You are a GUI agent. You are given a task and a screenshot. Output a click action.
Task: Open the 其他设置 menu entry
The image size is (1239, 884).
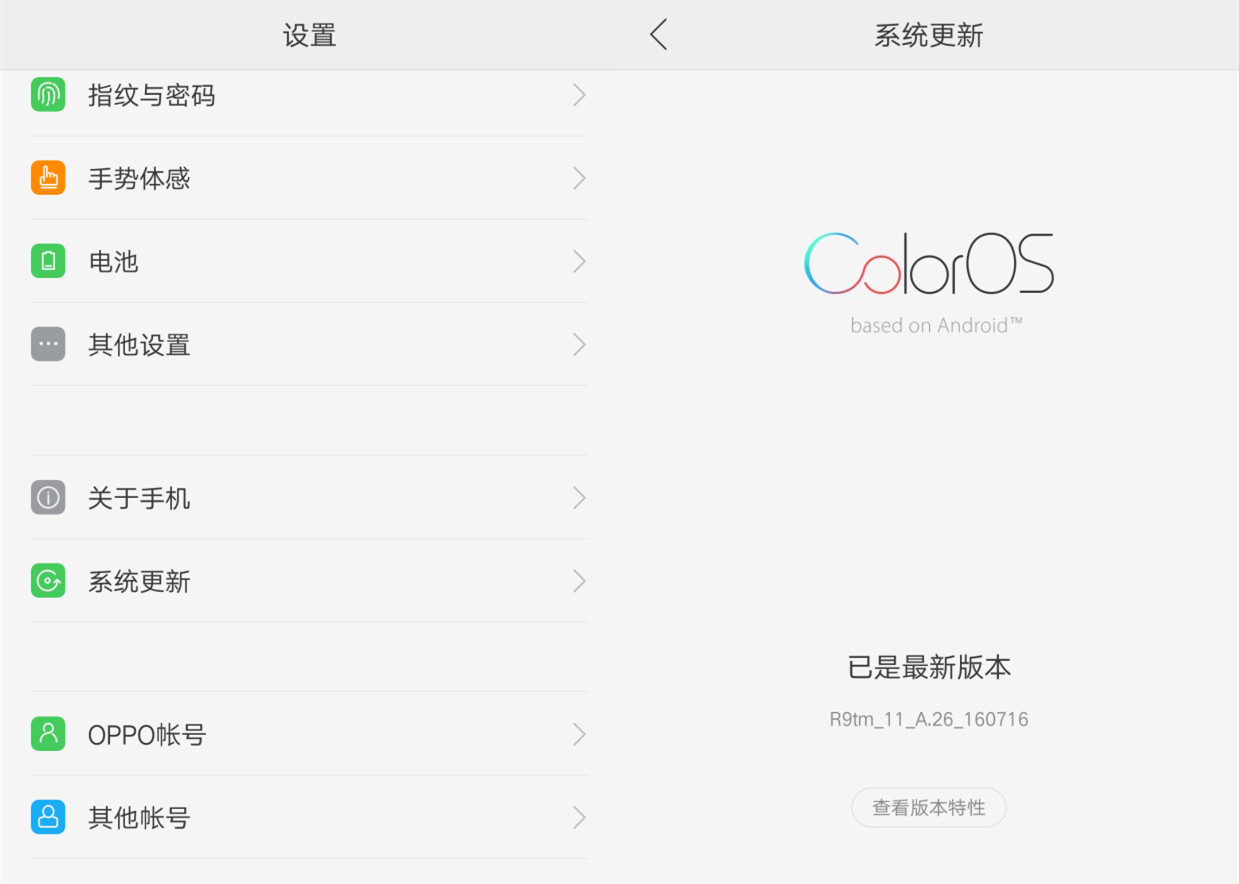309,344
